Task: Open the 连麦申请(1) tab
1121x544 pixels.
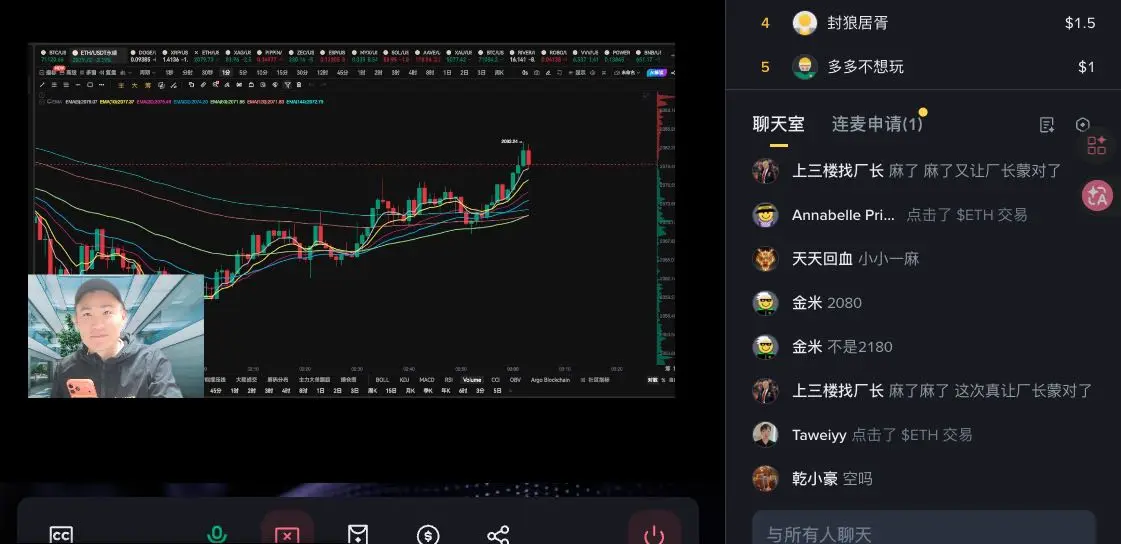Action: pos(877,124)
